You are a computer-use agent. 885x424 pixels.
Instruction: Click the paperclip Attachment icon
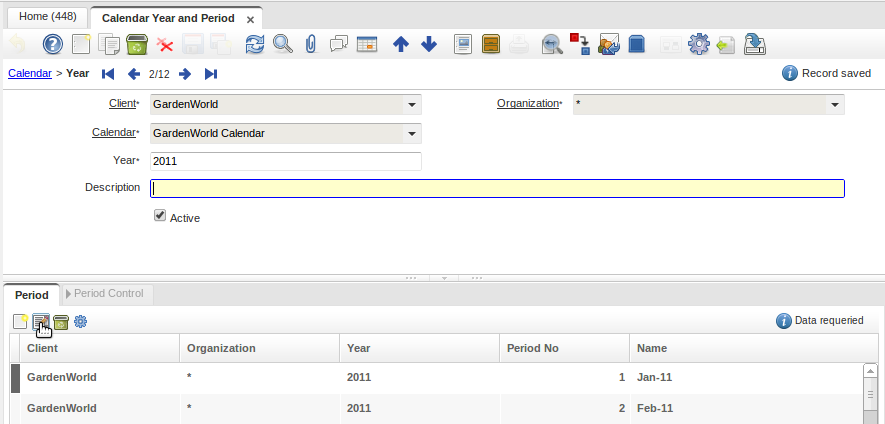311,44
